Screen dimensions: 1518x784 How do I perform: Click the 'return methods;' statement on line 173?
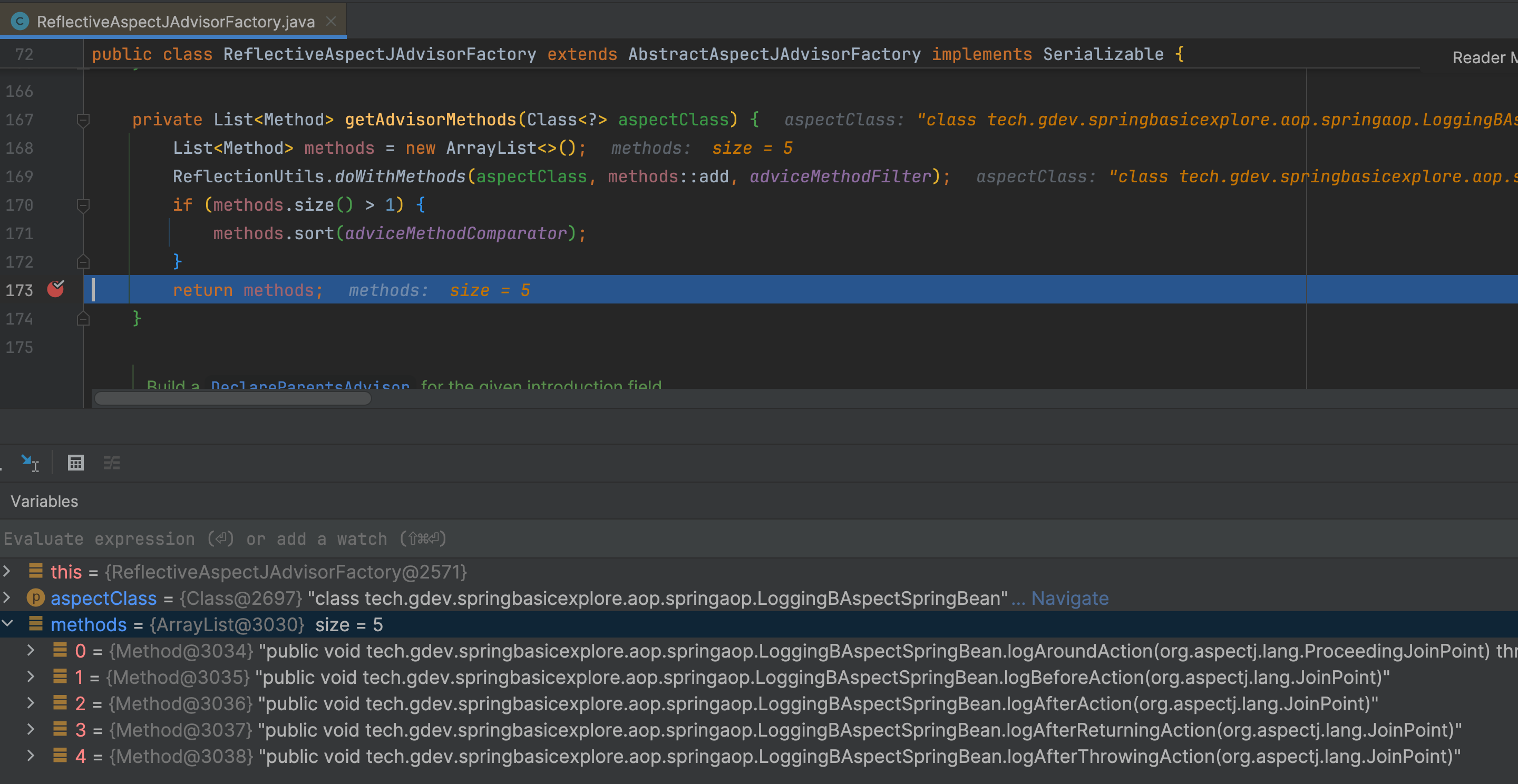(x=248, y=290)
